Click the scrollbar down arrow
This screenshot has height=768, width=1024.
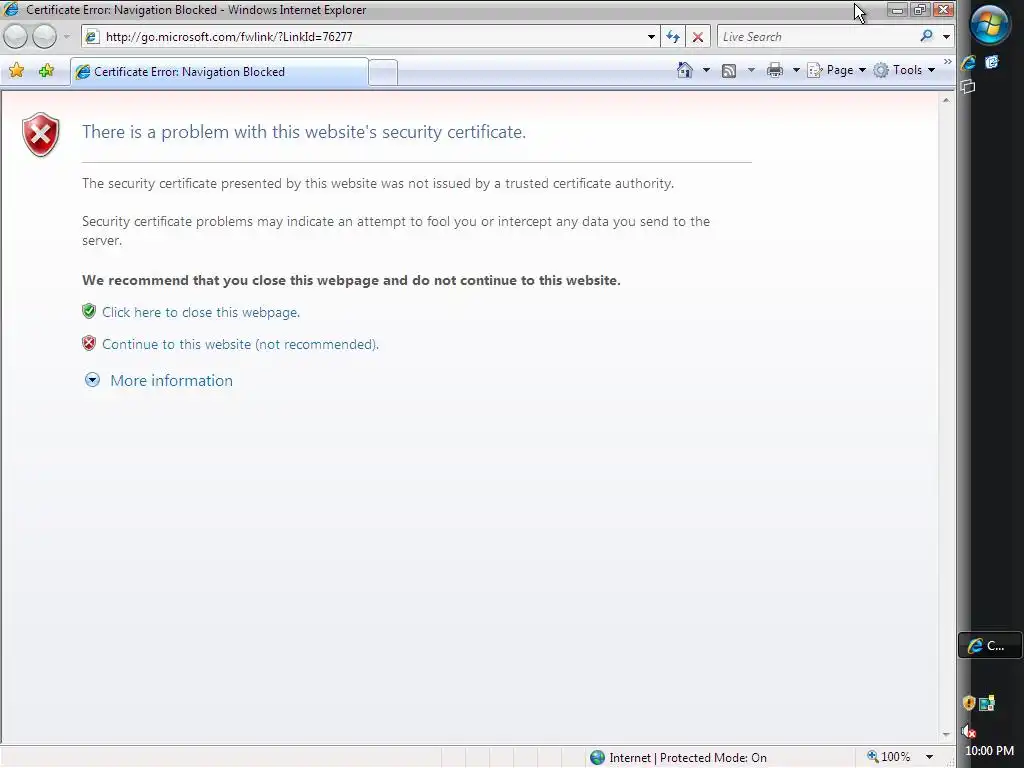(x=946, y=735)
